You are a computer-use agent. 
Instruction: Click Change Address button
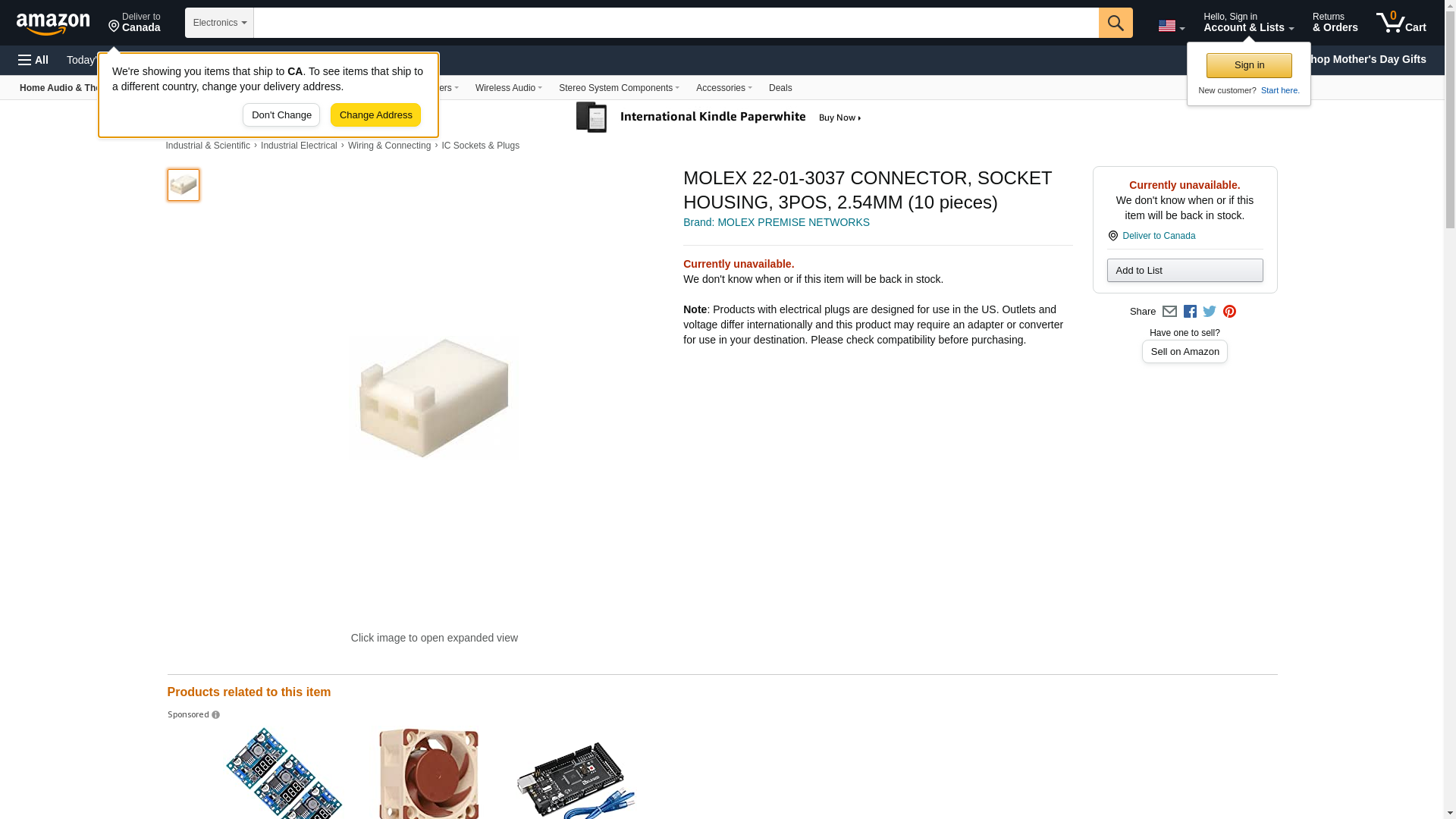pos(375,115)
